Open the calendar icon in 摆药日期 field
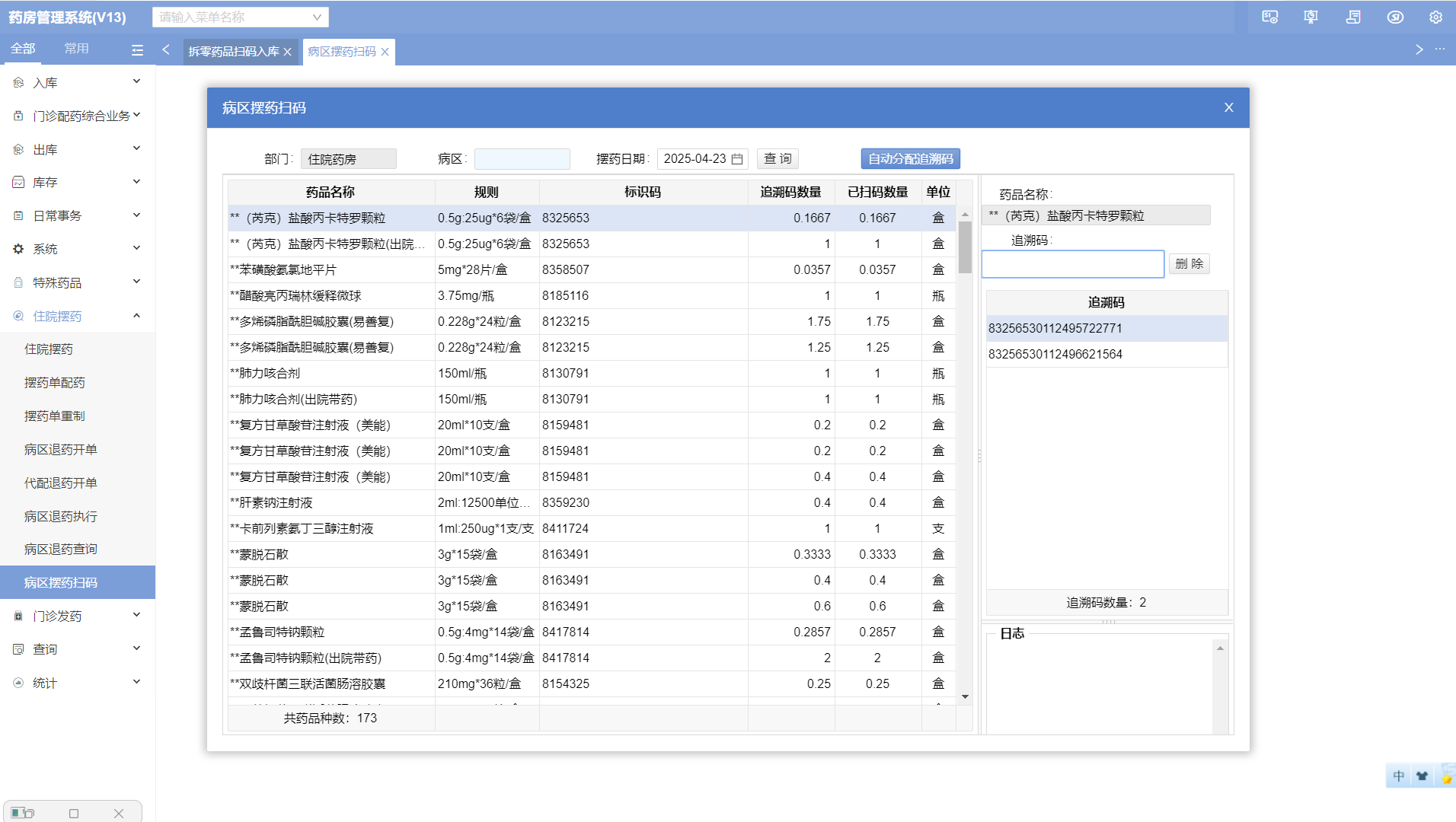 (x=737, y=159)
